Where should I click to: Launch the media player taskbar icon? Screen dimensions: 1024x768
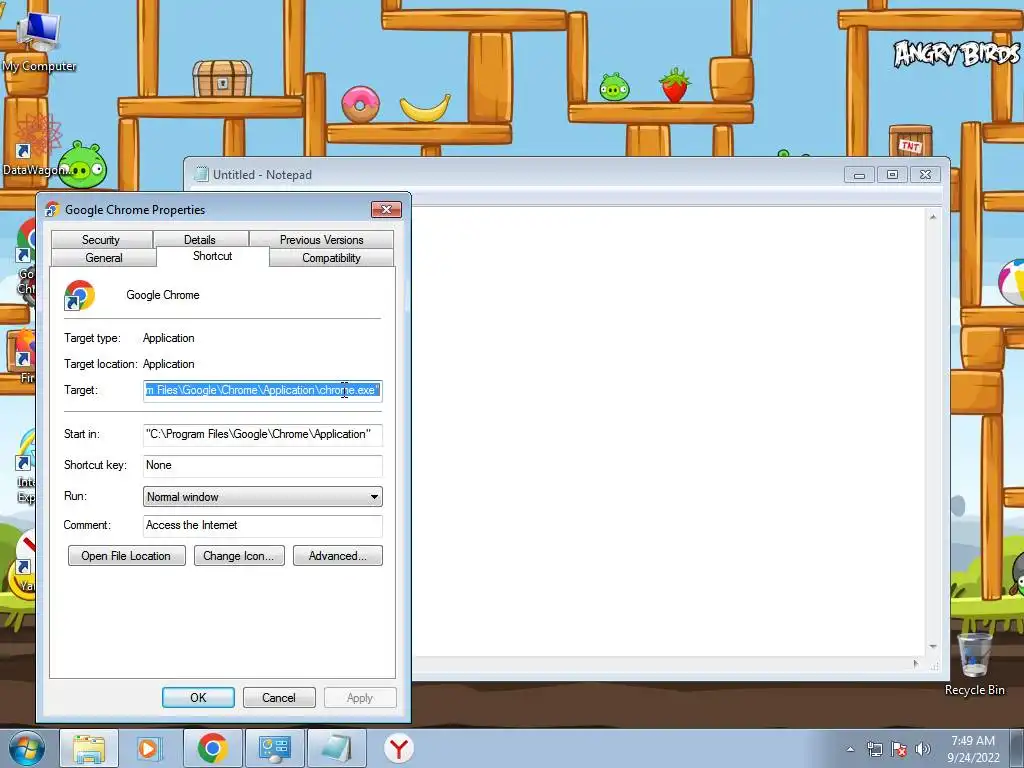click(149, 748)
